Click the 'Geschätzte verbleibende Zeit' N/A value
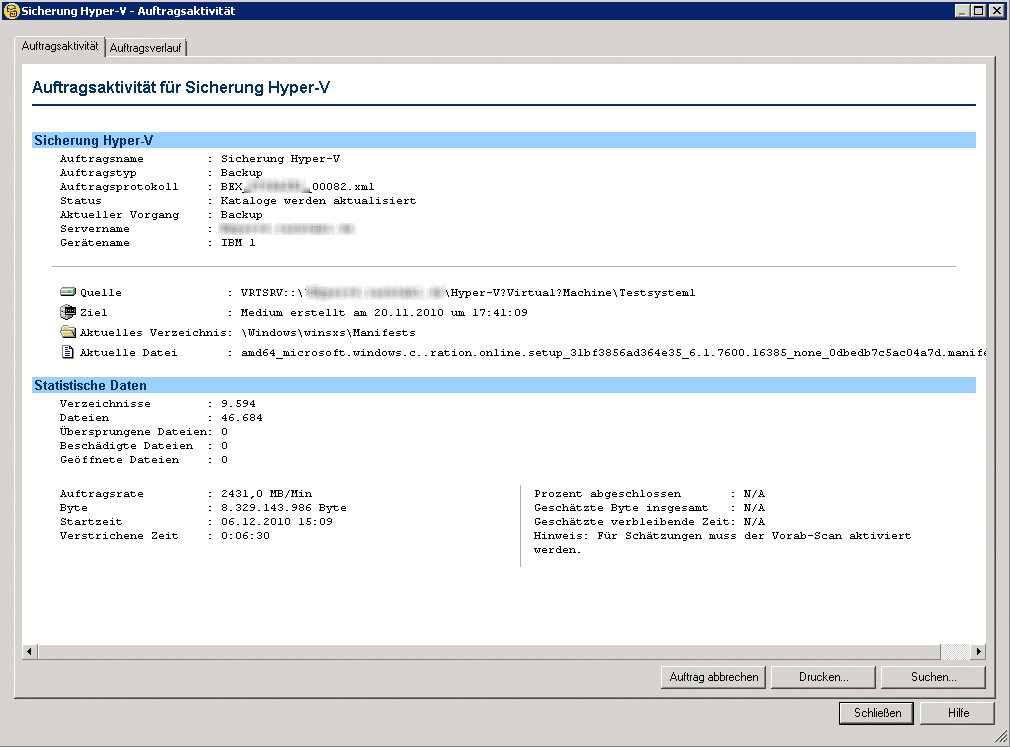Viewport: 1010px width, 747px height. coord(754,522)
